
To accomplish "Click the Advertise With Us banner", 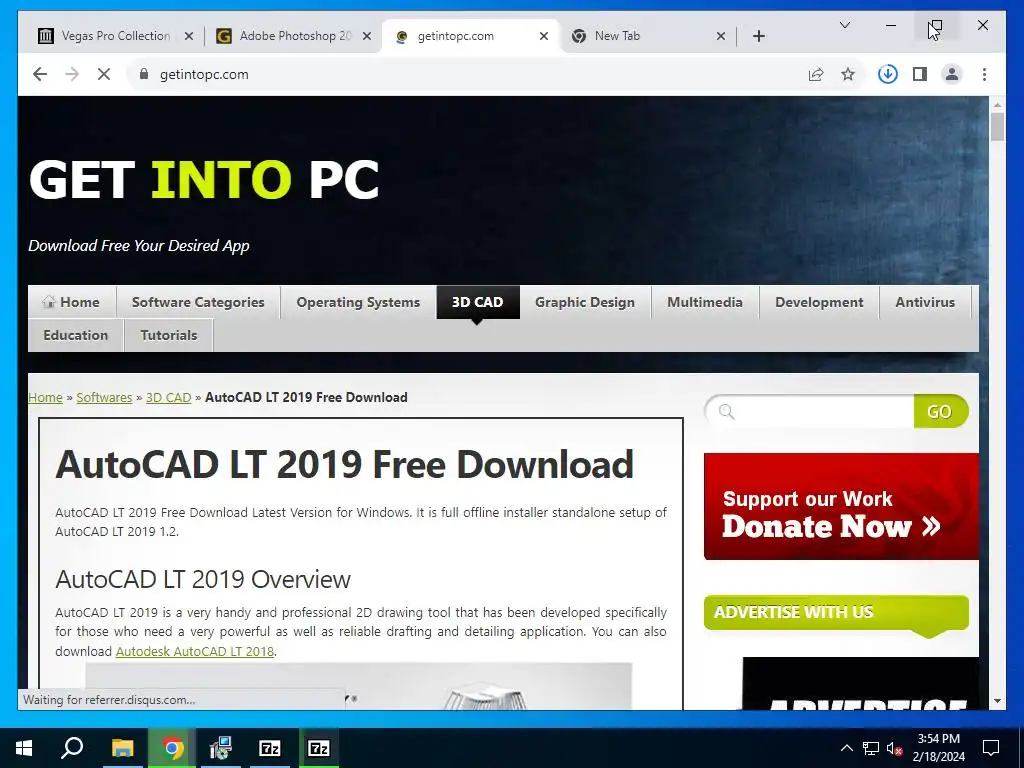I will pos(836,614).
